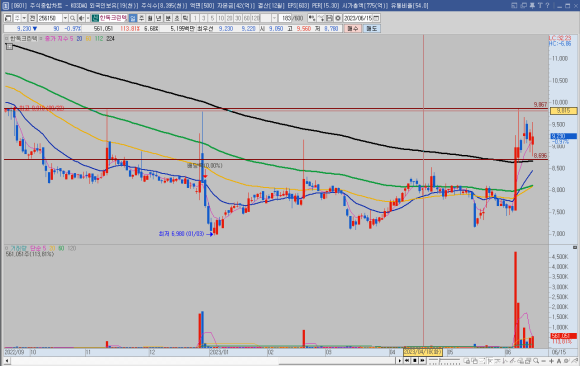Click the playback stop button below chart

415,361
